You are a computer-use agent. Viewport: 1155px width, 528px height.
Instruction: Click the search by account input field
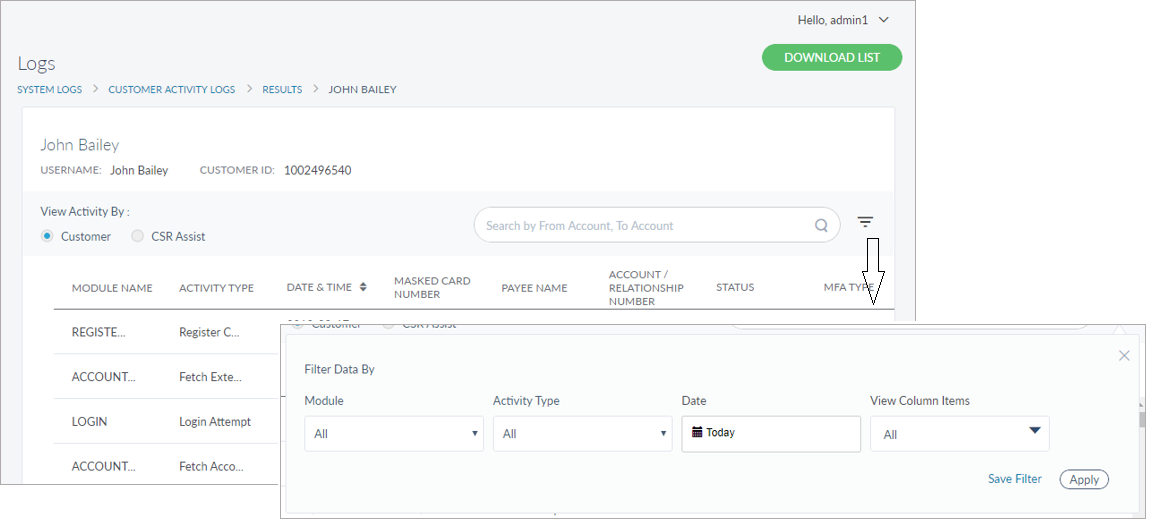pos(640,226)
